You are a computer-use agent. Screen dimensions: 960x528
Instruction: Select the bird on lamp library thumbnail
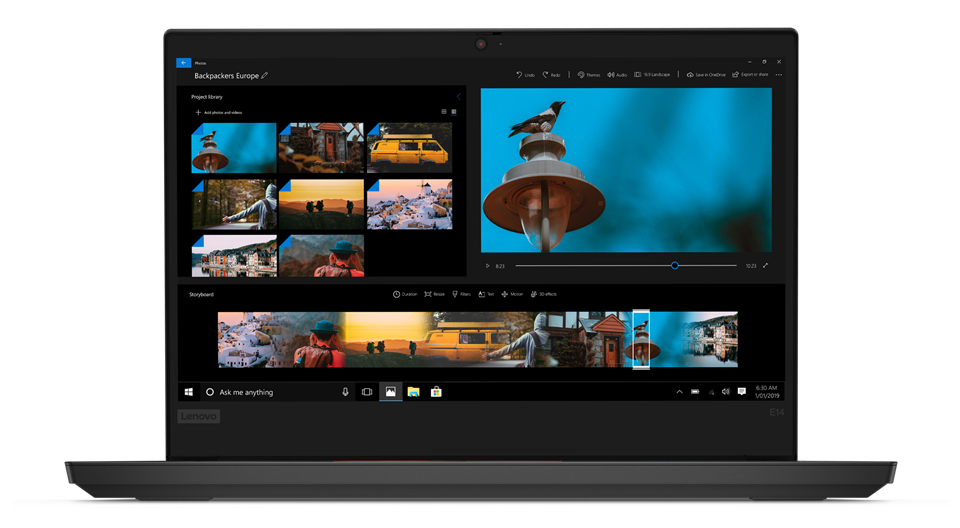tap(234, 148)
